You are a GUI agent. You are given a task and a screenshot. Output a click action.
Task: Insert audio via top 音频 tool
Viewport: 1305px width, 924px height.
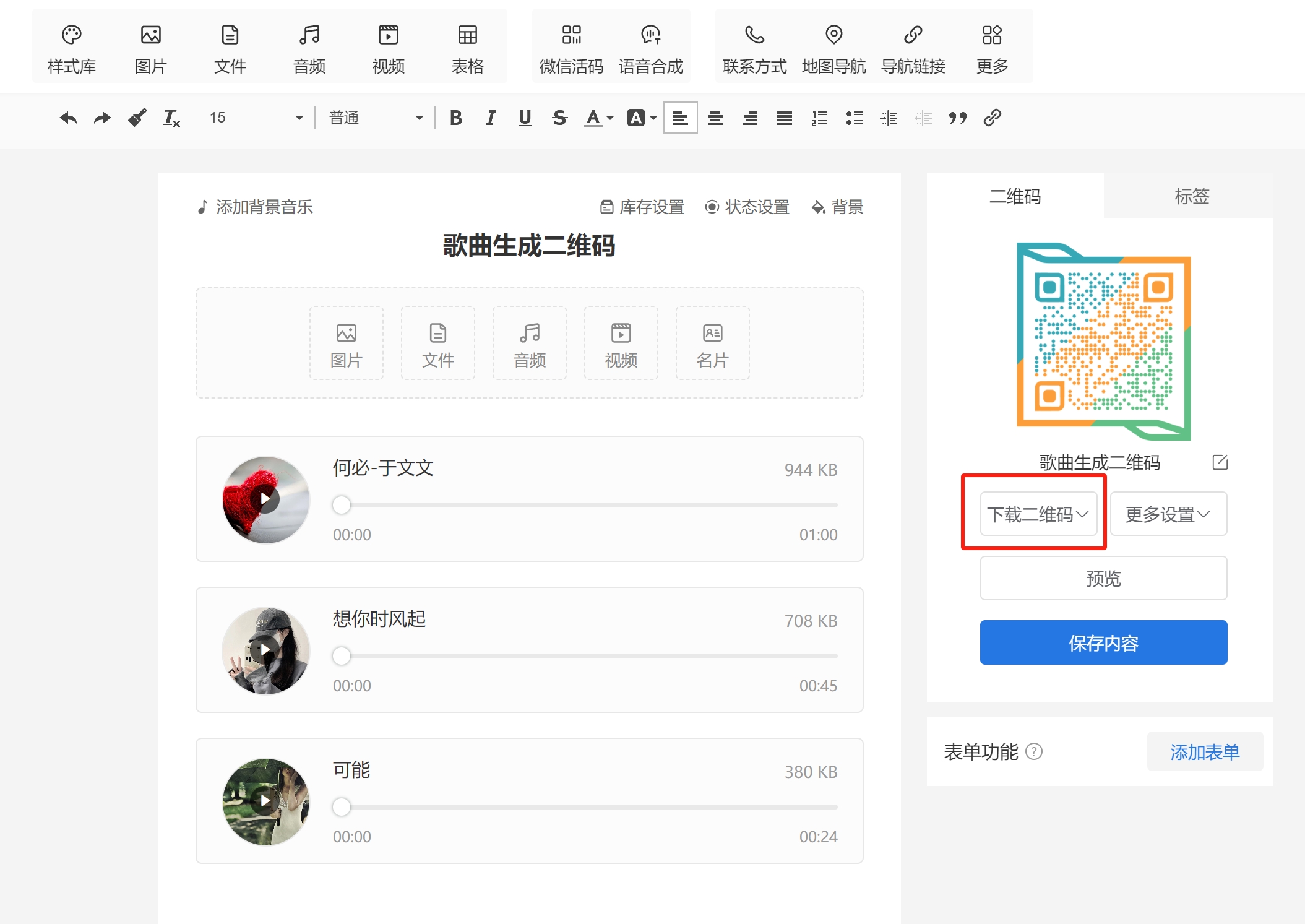[x=309, y=50]
